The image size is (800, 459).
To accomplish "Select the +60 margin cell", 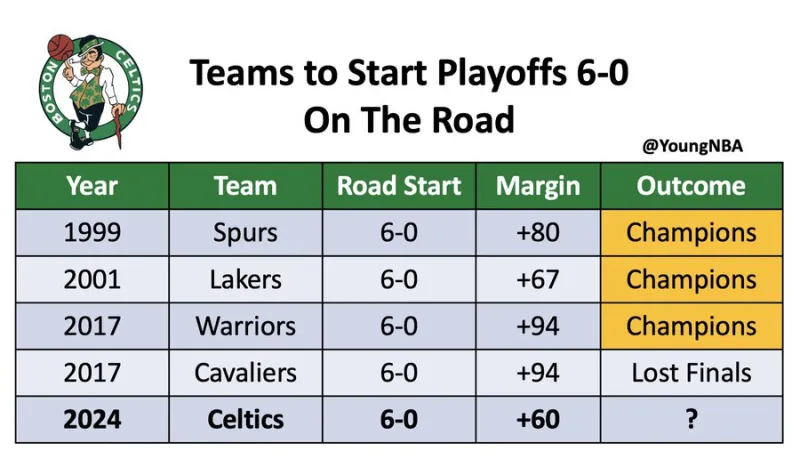I will 538,420.
